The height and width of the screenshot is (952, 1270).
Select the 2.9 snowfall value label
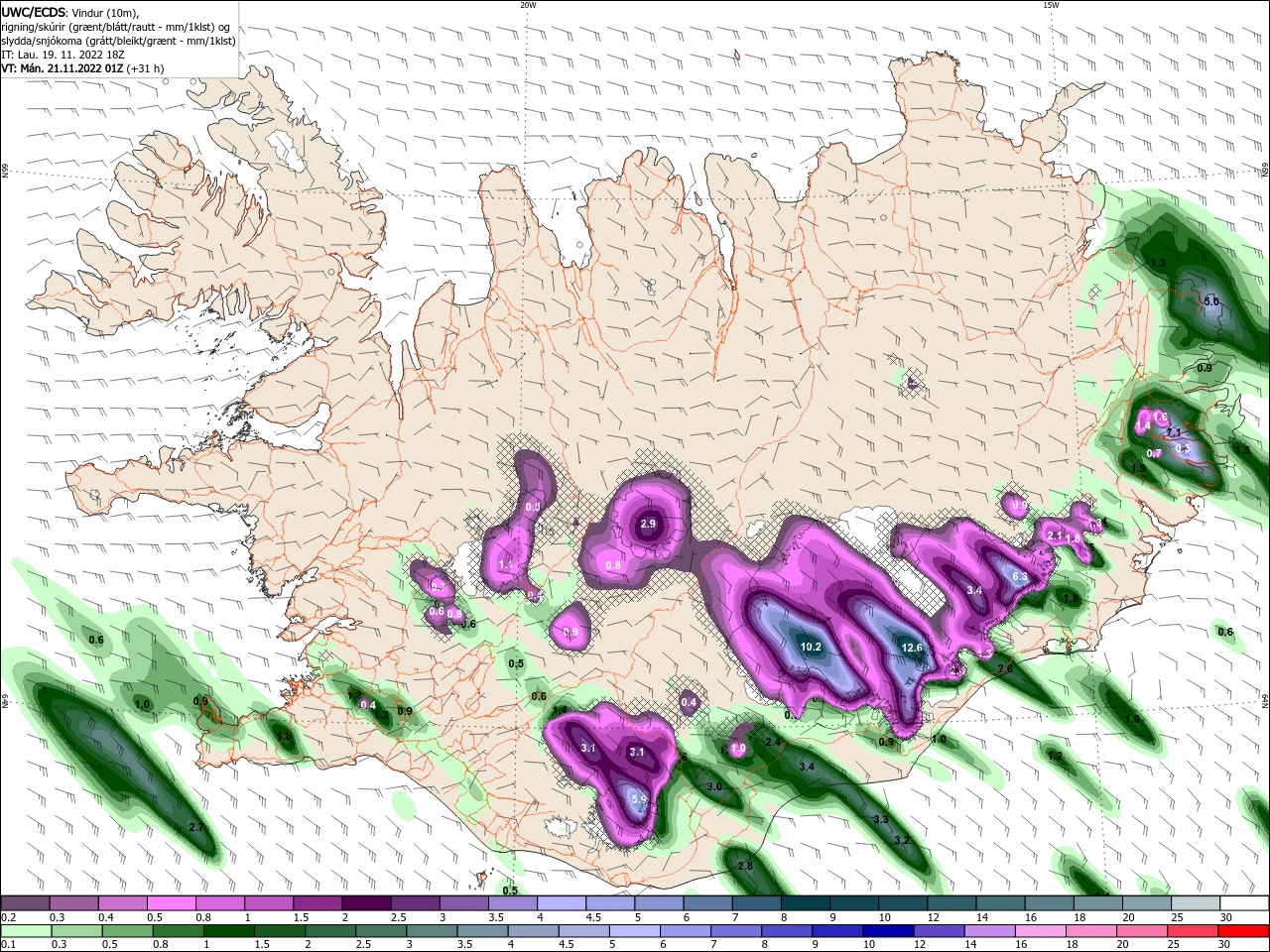point(648,524)
